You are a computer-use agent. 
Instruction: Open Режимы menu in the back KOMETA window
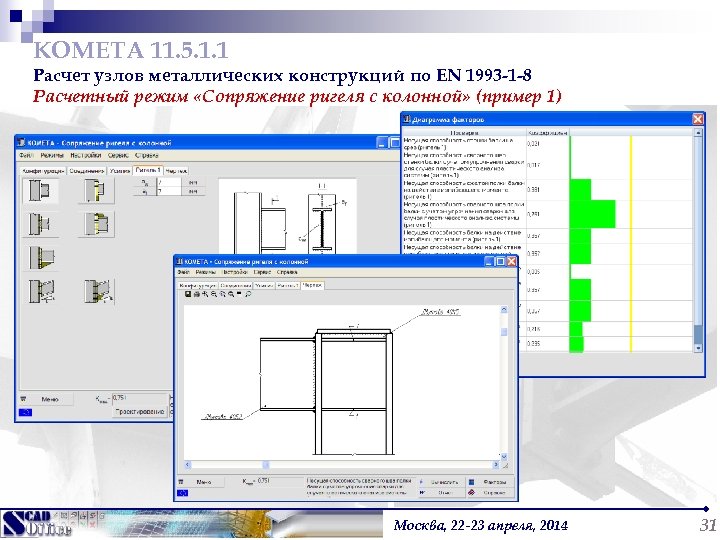tap(52, 156)
